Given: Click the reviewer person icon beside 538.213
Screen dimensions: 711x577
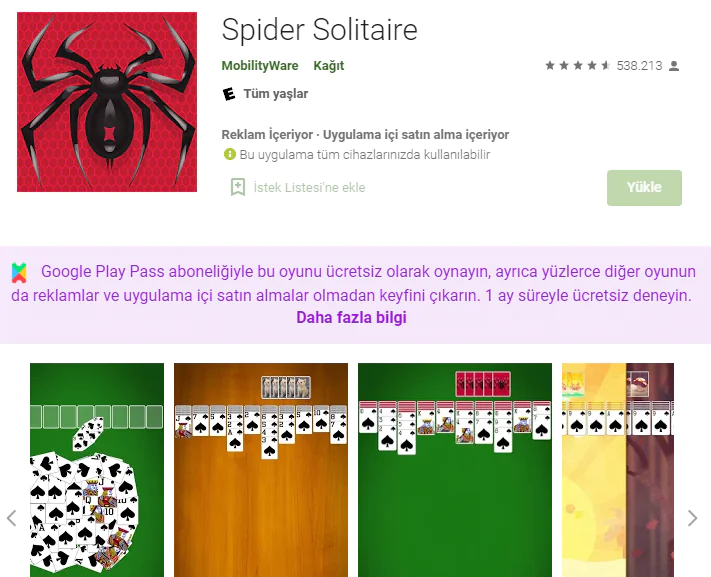Looking at the screenshot, I should pyautogui.click(x=674, y=66).
